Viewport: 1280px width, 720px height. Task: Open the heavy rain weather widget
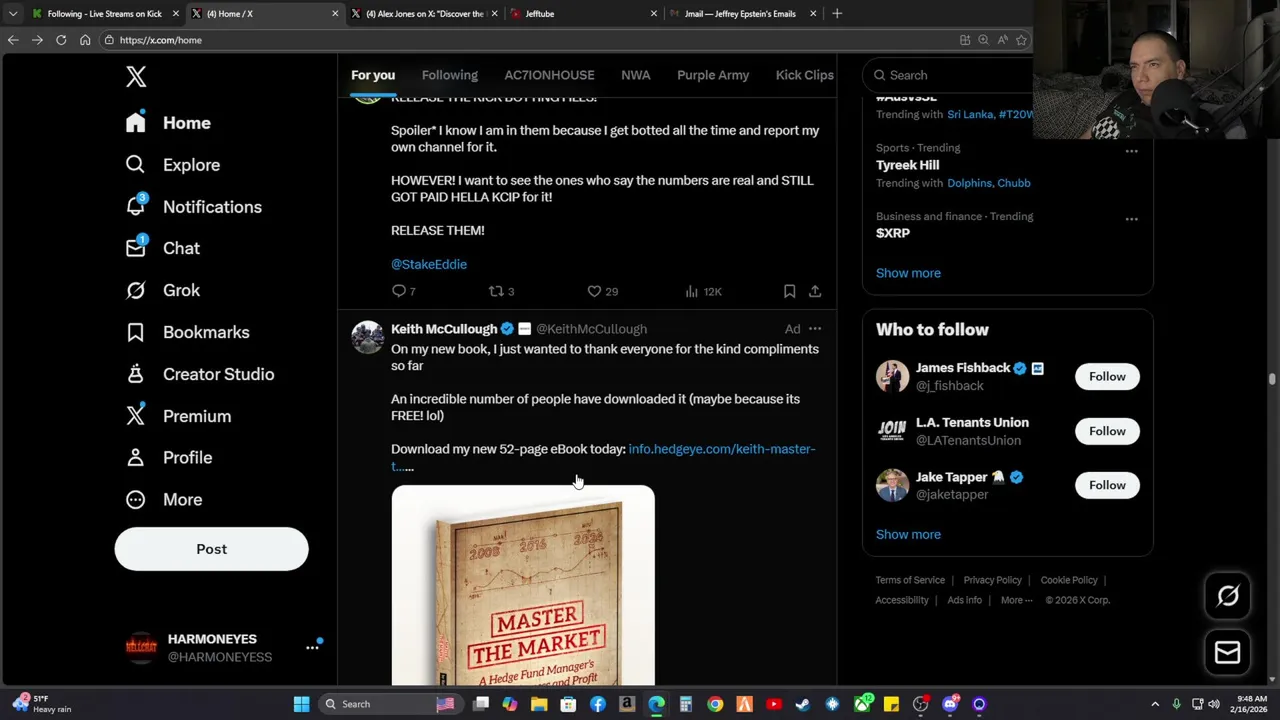click(x=40, y=704)
